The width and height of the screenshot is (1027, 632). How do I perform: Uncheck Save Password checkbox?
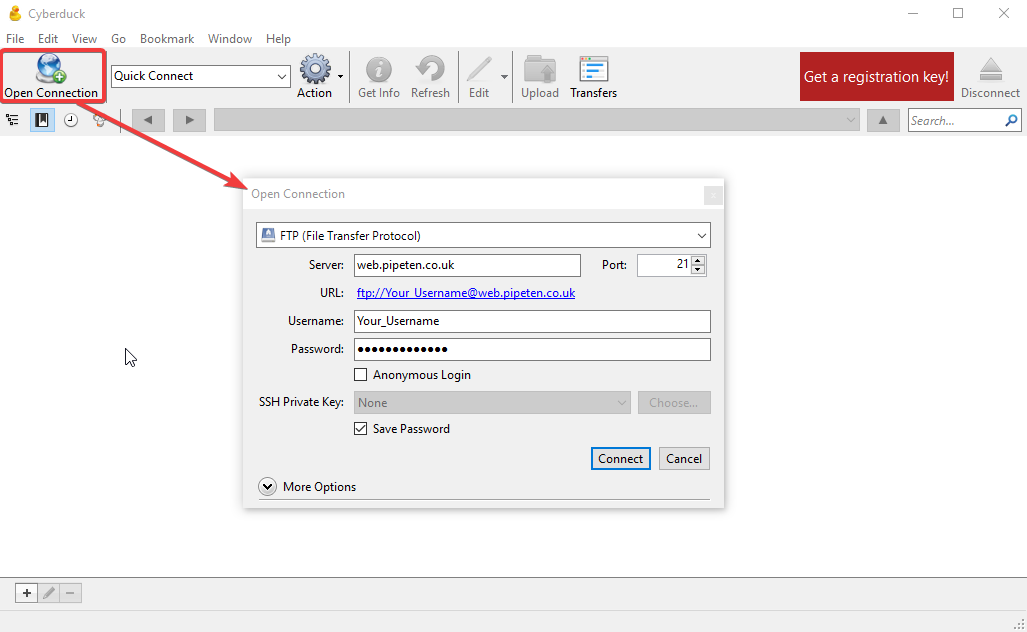pyautogui.click(x=360, y=428)
